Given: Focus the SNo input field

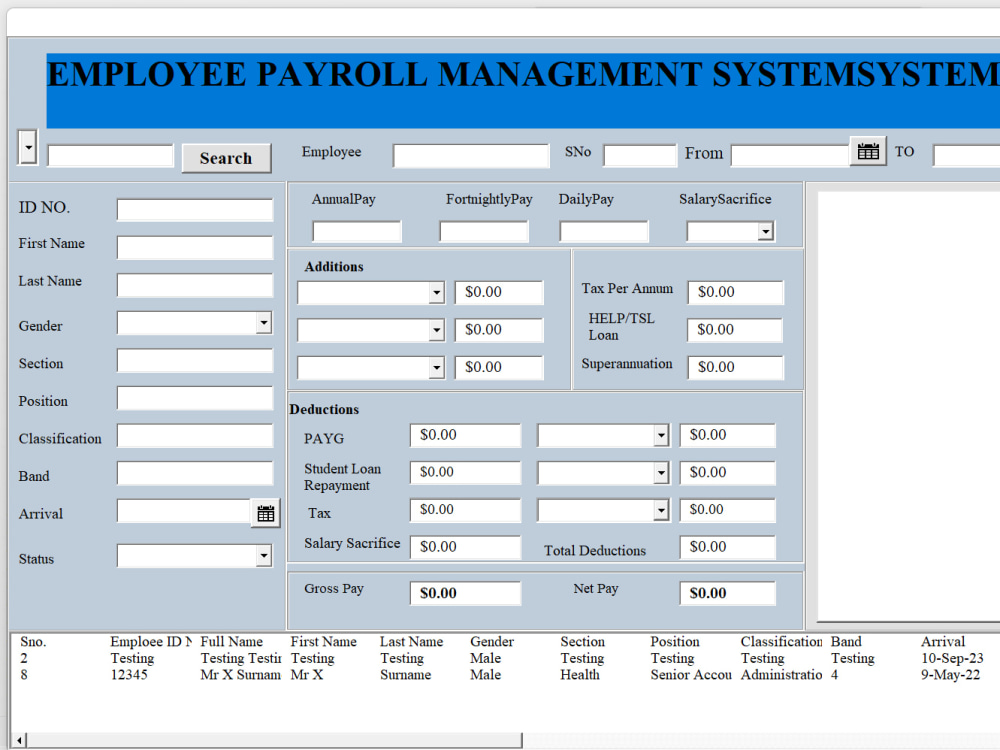Looking at the screenshot, I should pyautogui.click(x=640, y=156).
